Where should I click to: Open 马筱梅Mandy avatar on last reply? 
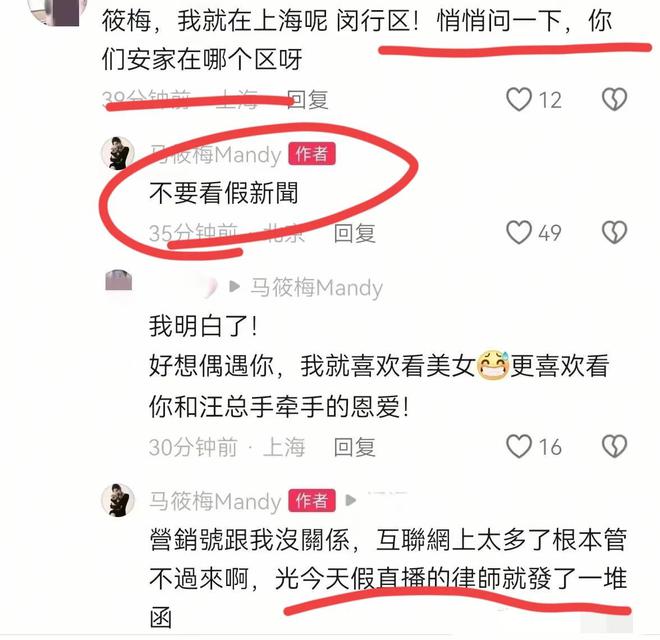[x=118, y=500]
